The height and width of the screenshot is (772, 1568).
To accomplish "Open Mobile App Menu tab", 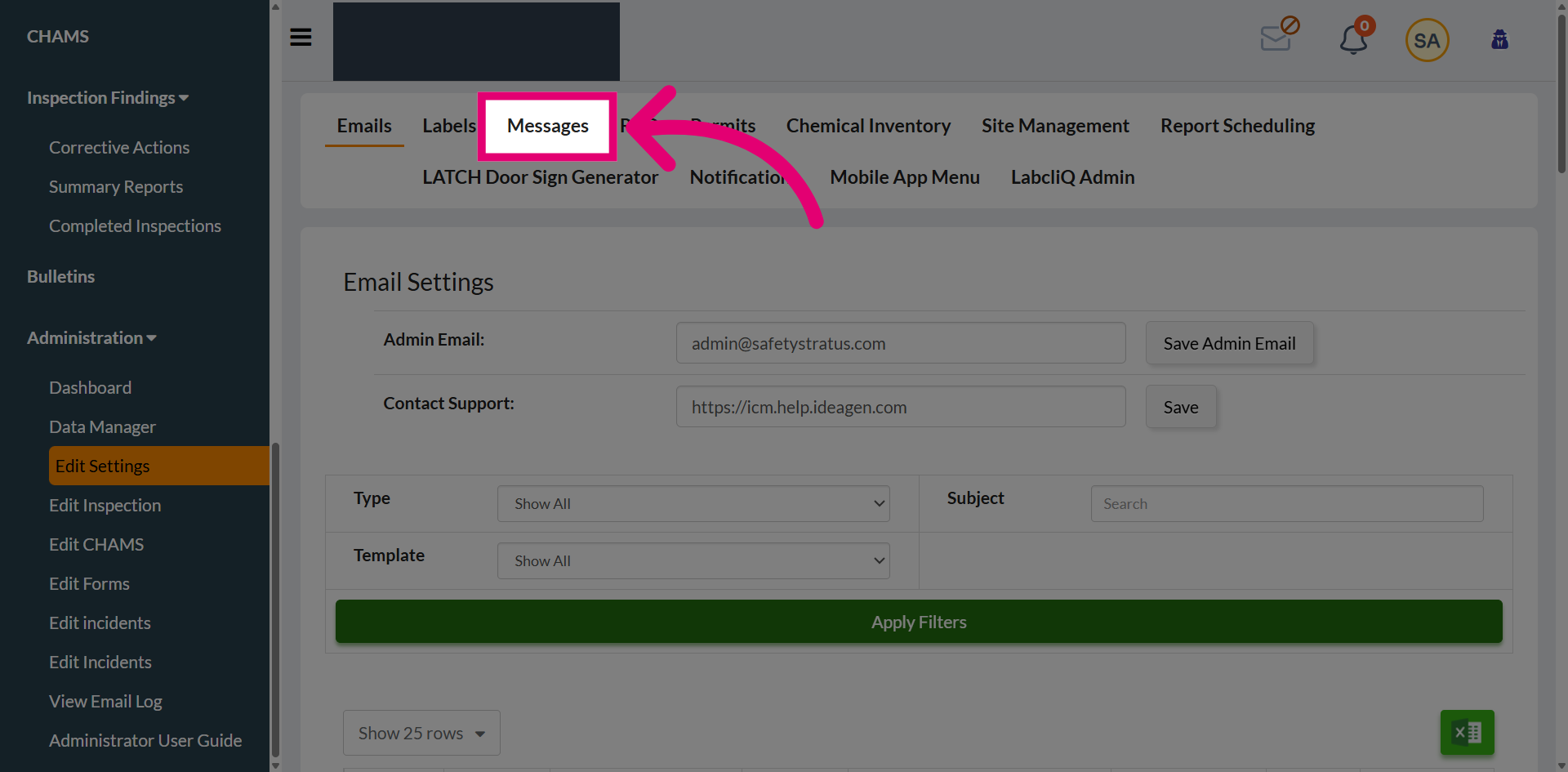I will point(905,177).
